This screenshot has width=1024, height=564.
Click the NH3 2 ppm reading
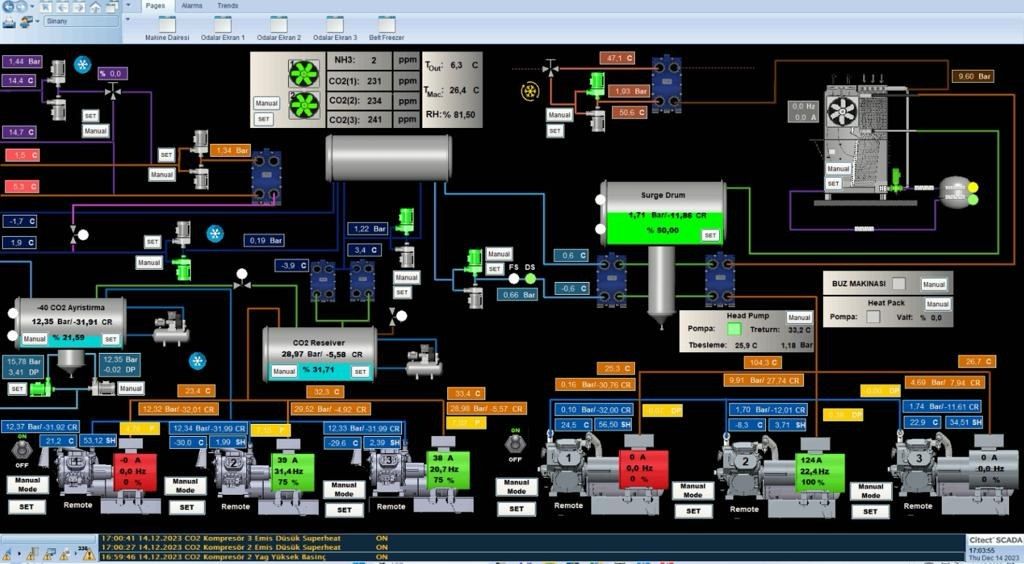[374, 60]
